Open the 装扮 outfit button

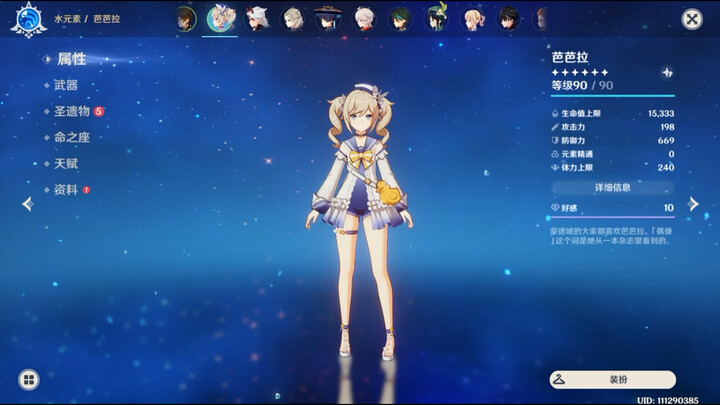pyautogui.click(x=613, y=380)
